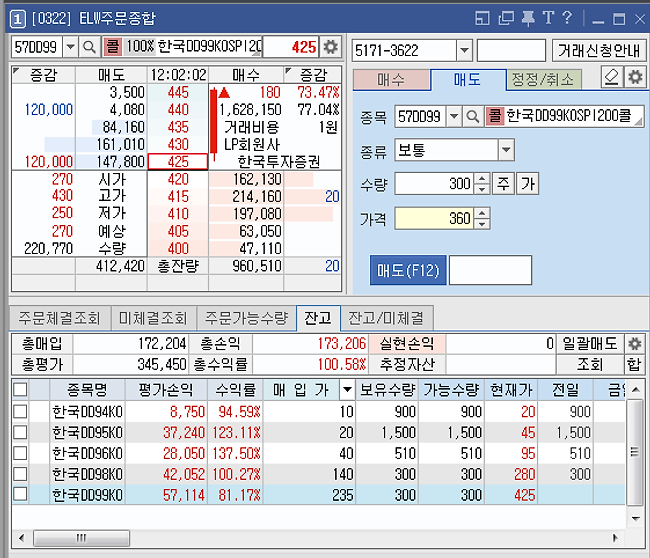650x558 pixels.
Task: Click the 조회 refresh button
Action: (590, 364)
